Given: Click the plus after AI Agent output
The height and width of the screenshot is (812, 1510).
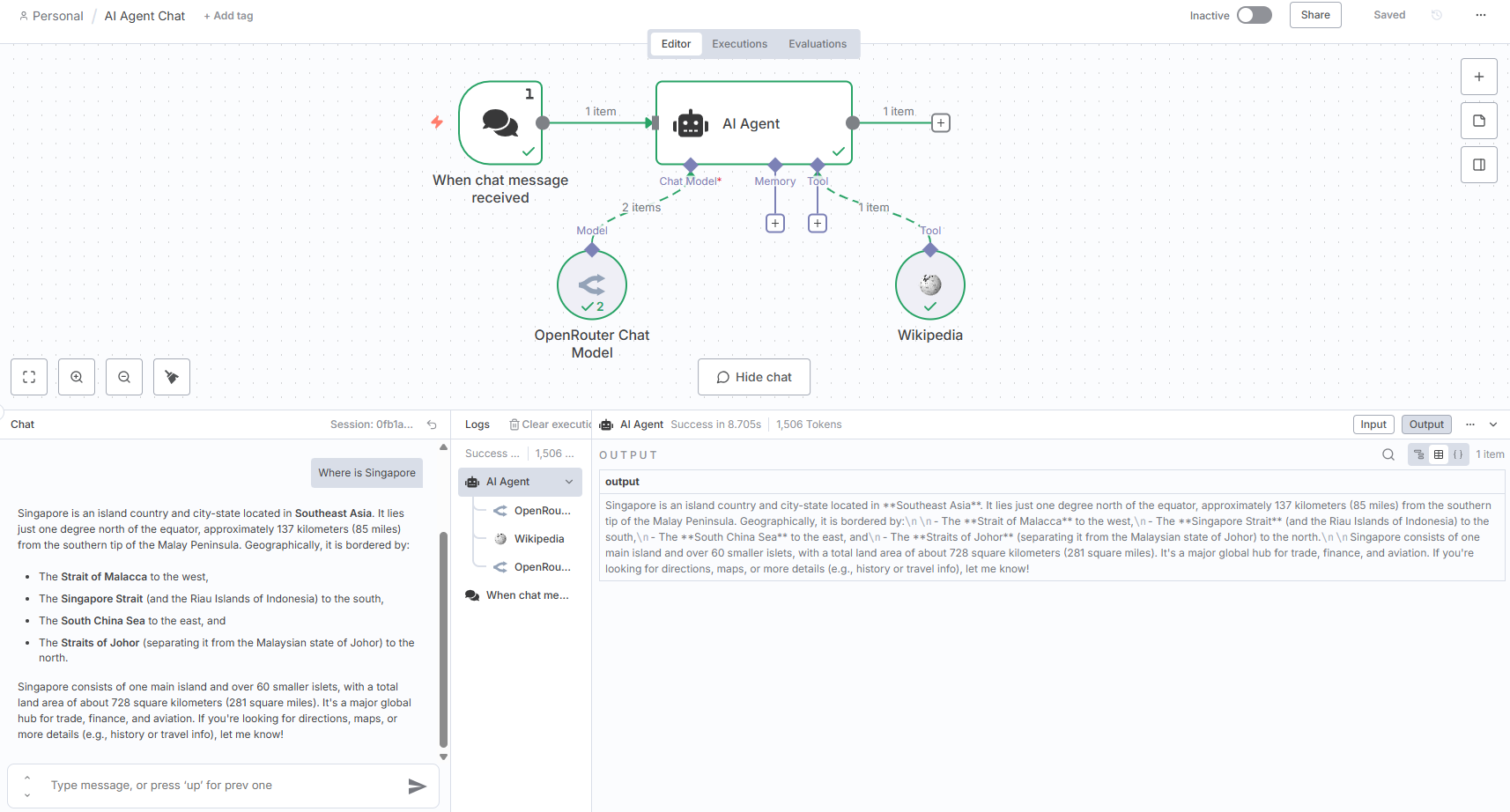Looking at the screenshot, I should [941, 123].
